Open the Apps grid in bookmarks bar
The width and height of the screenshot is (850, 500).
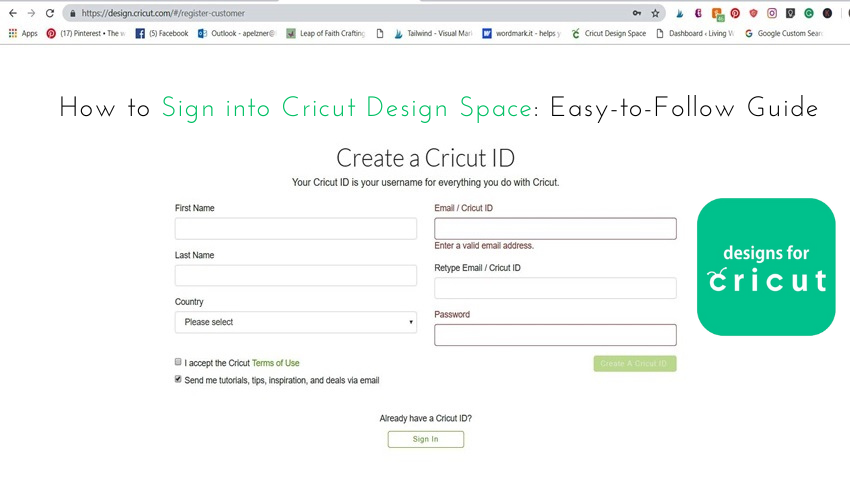coord(23,34)
